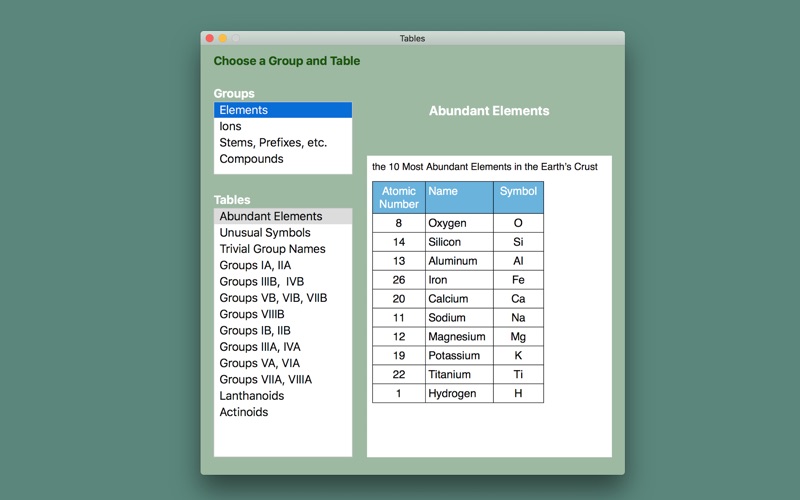800x500 pixels.
Task: Click the Iron name cell
Action: 459,280
